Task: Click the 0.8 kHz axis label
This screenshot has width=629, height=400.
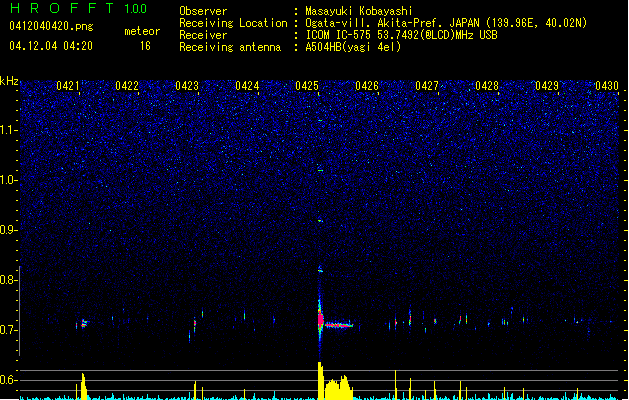Action: tap(8, 280)
